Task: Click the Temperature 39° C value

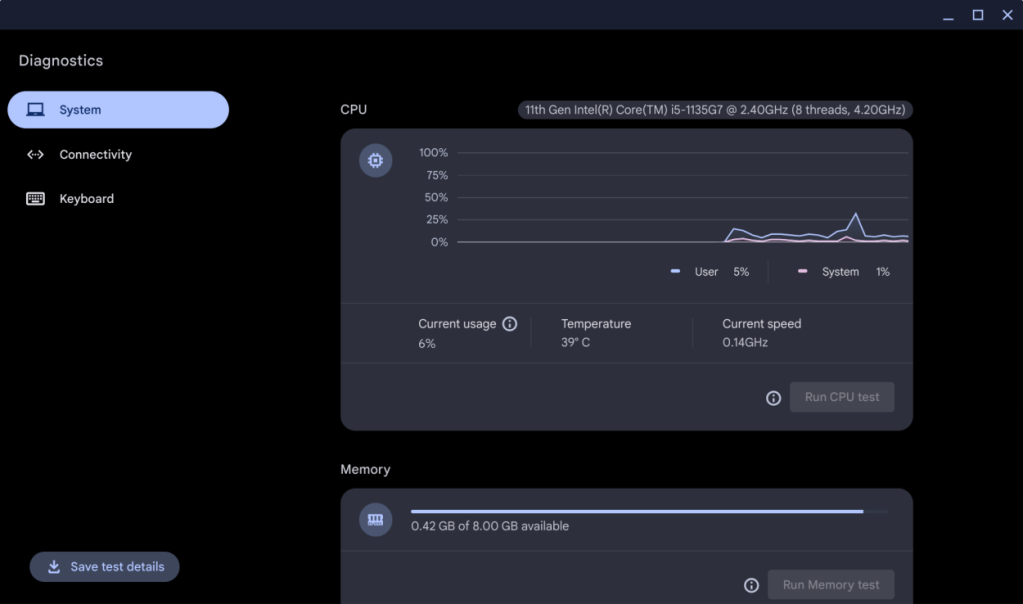Action: 575,342
